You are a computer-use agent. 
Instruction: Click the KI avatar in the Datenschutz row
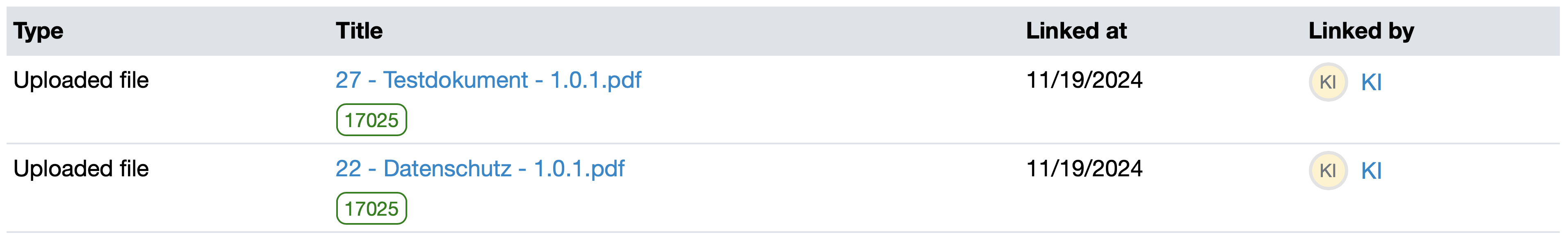coord(1328,171)
